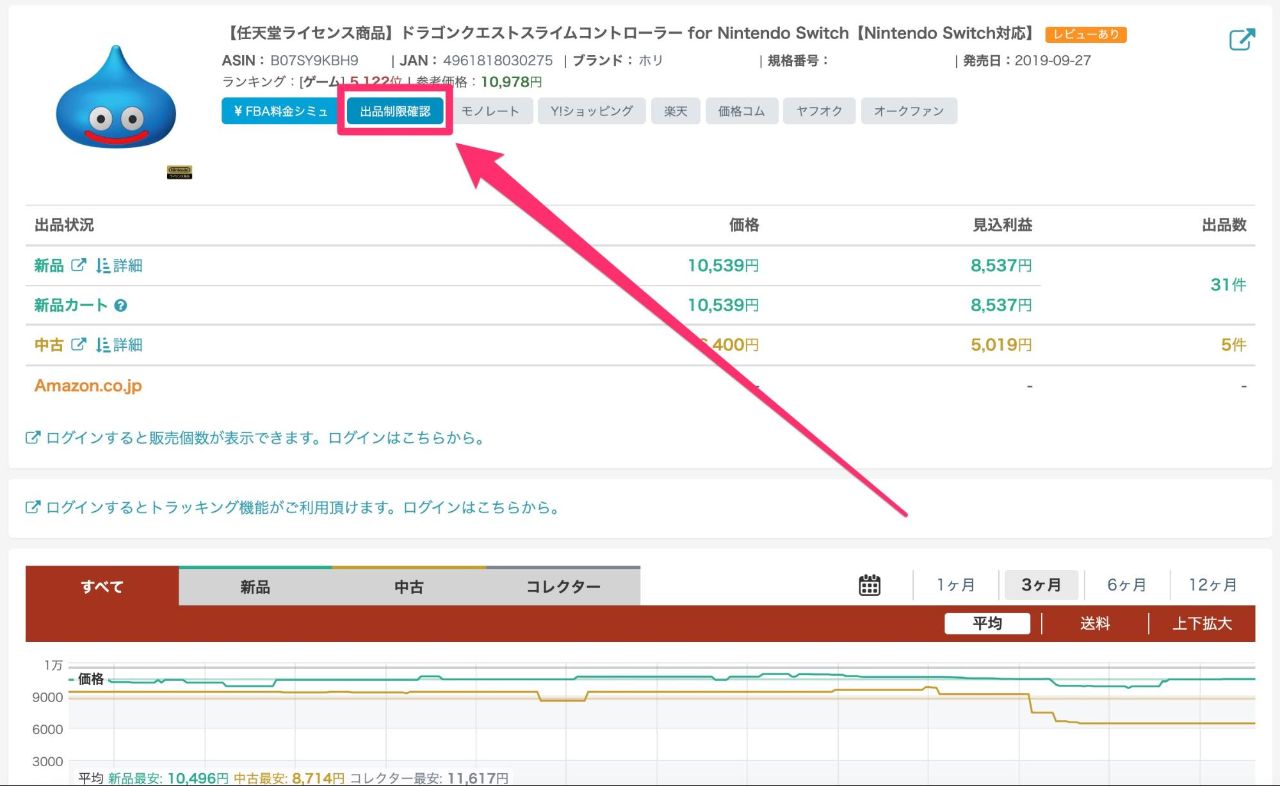The height and width of the screenshot is (786, 1280).
Task: Click the 5件 used listing count
Action: [1234, 344]
